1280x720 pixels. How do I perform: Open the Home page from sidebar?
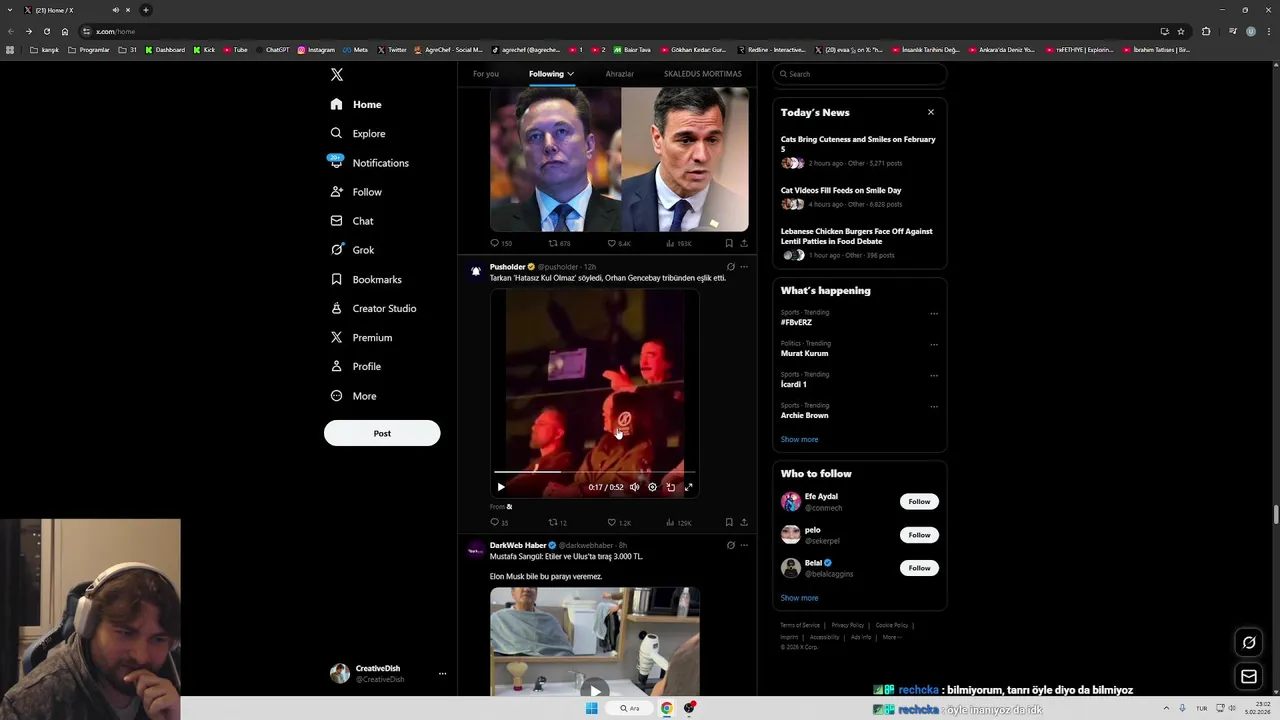[356, 104]
